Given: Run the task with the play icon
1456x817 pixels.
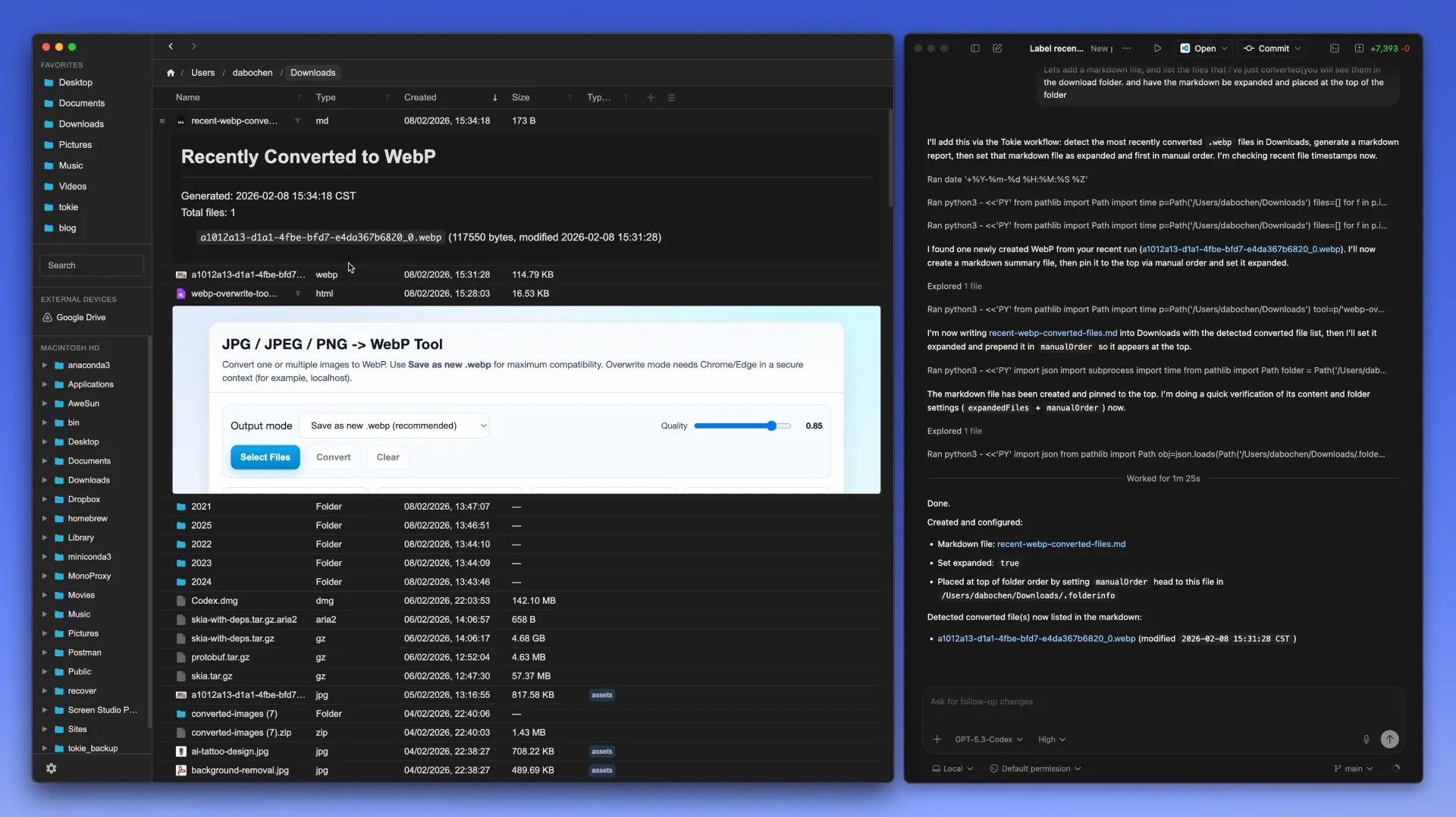Looking at the screenshot, I should [1158, 48].
